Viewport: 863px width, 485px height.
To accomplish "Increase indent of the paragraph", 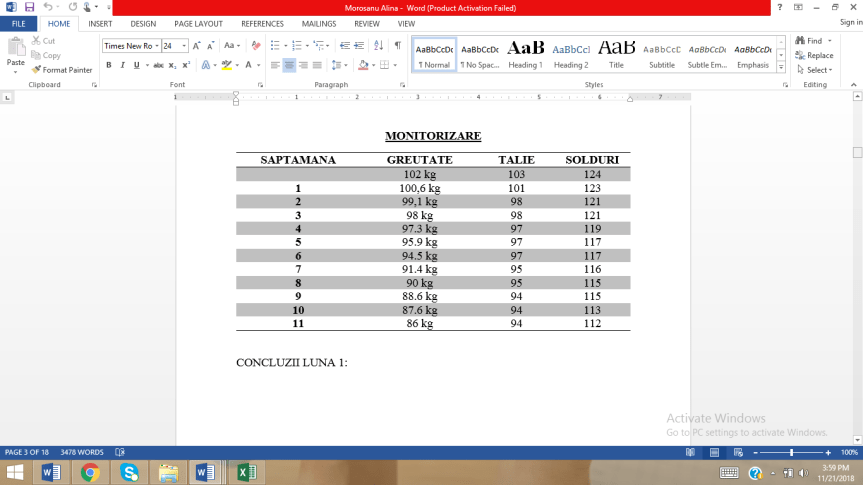I will click(359, 46).
